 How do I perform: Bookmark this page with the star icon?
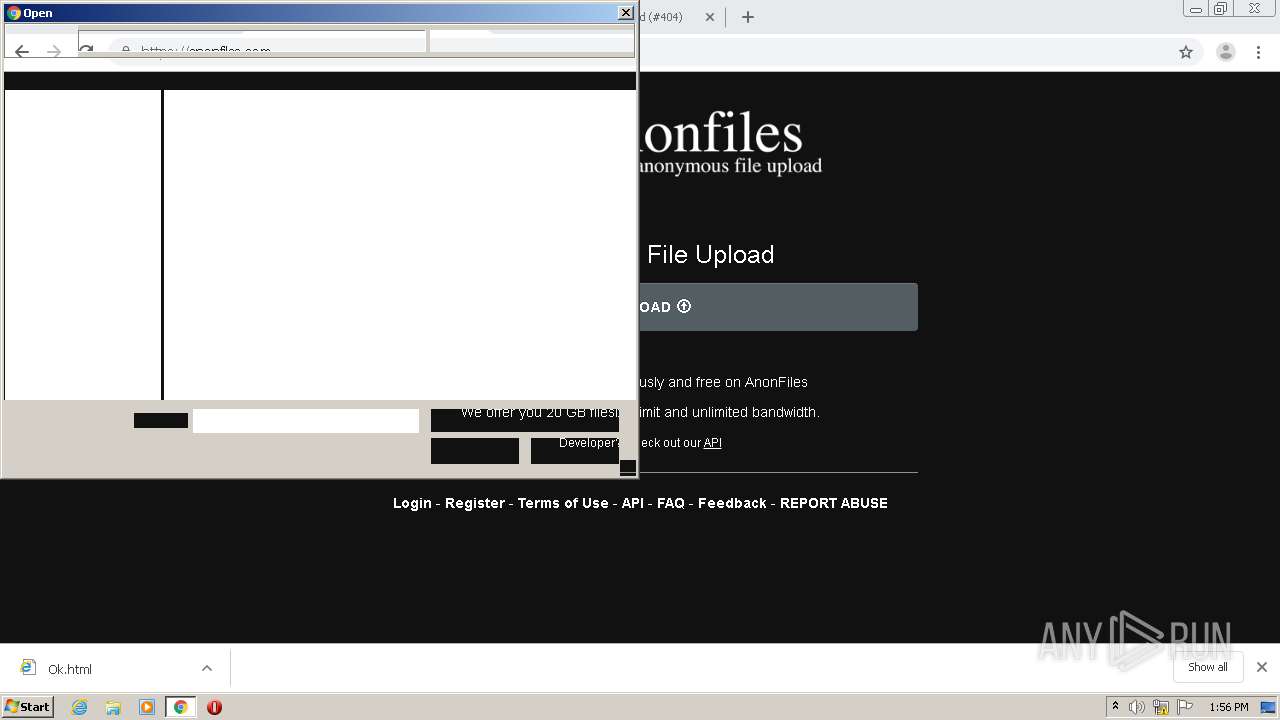point(1186,52)
